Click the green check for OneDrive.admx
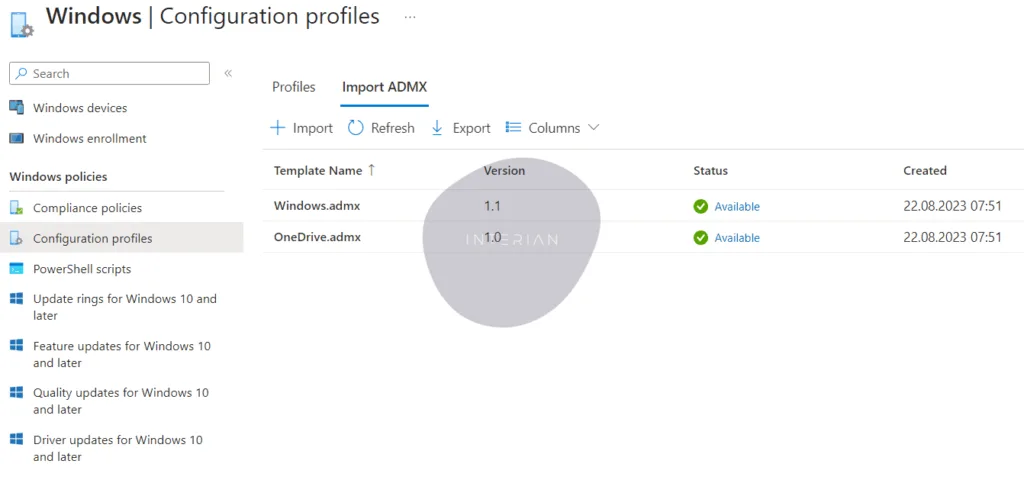 701,238
